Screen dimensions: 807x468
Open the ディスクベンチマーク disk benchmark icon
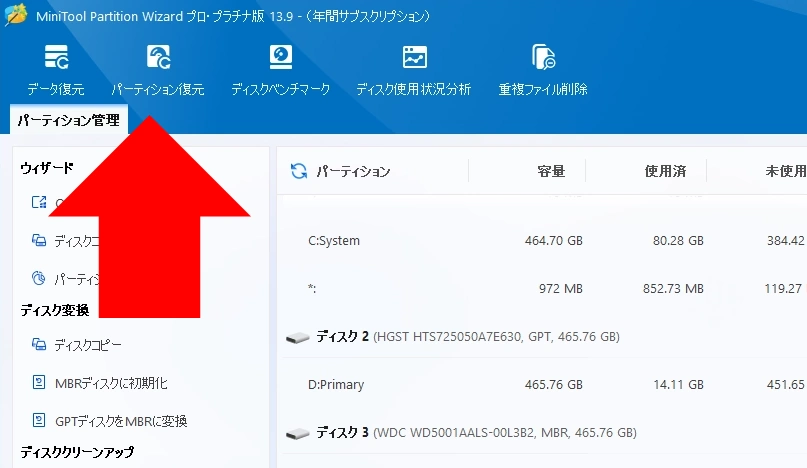click(x=280, y=57)
